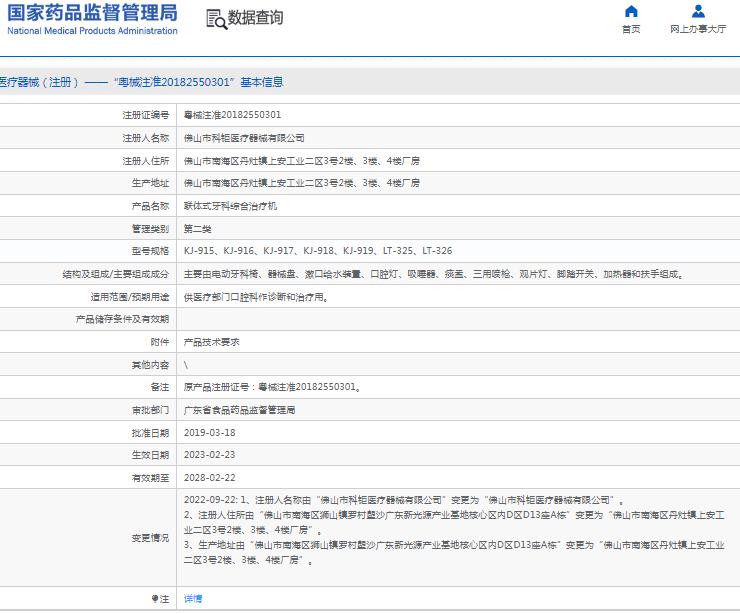Screen dimensions: 740x614
Task: Click expiry date 2028-02-22
Action: tap(210, 478)
